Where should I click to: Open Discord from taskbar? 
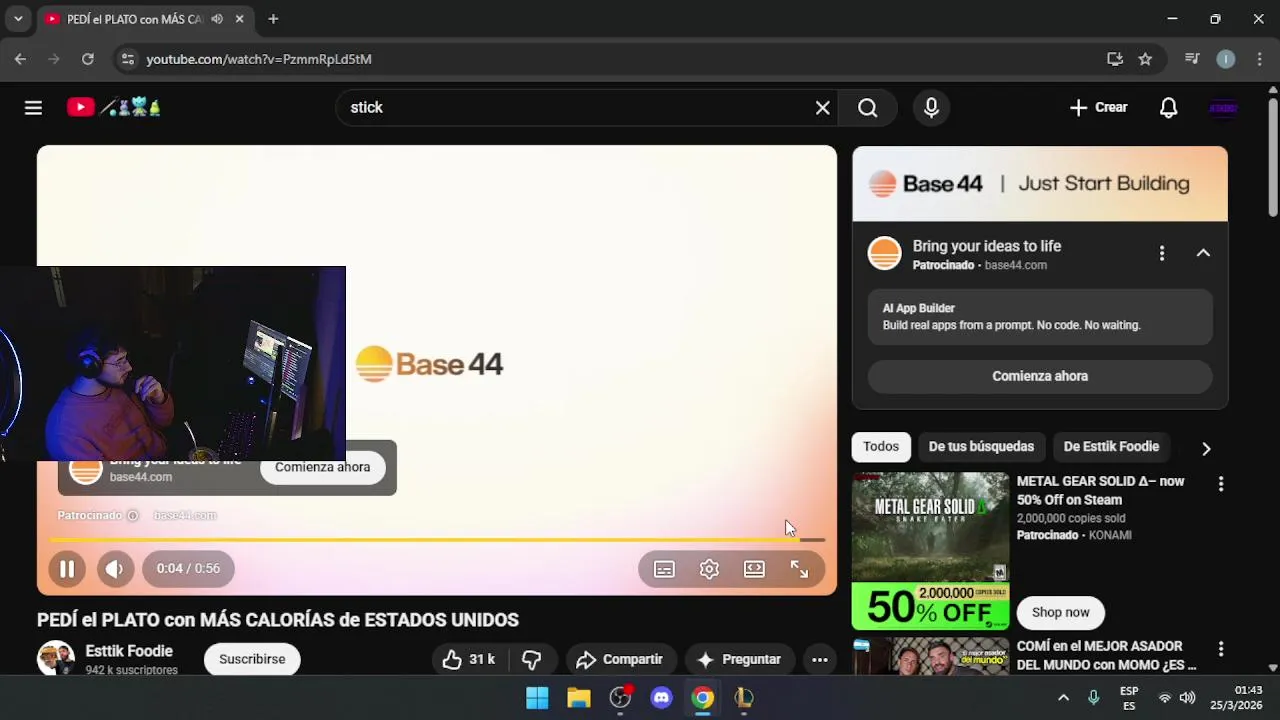click(x=661, y=698)
